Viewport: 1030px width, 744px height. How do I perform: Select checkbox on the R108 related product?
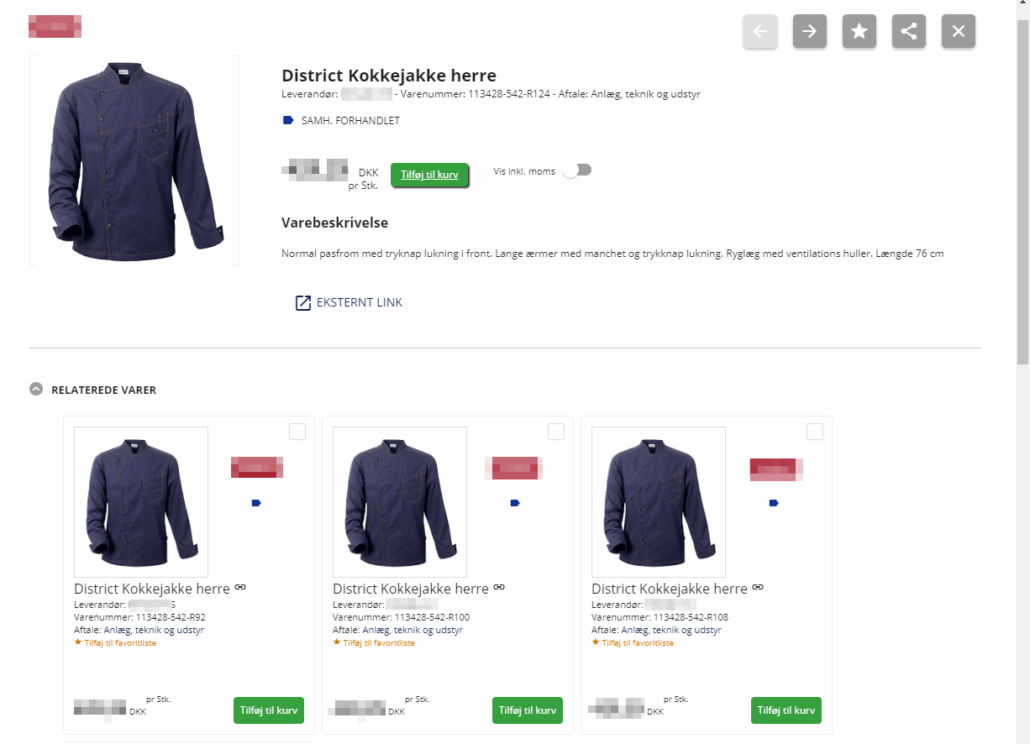click(x=815, y=431)
